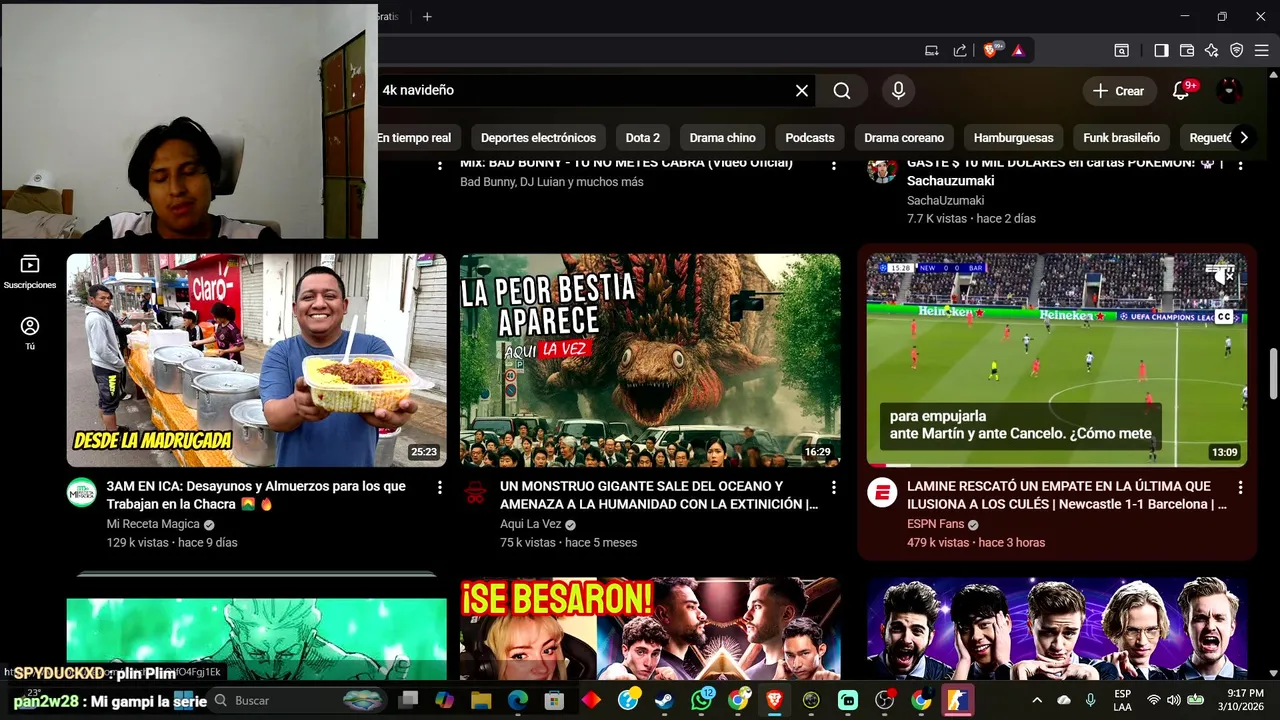1280x720 pixels.
Task: Select the En tiempo real chip
Action: (x=414, y=138)
